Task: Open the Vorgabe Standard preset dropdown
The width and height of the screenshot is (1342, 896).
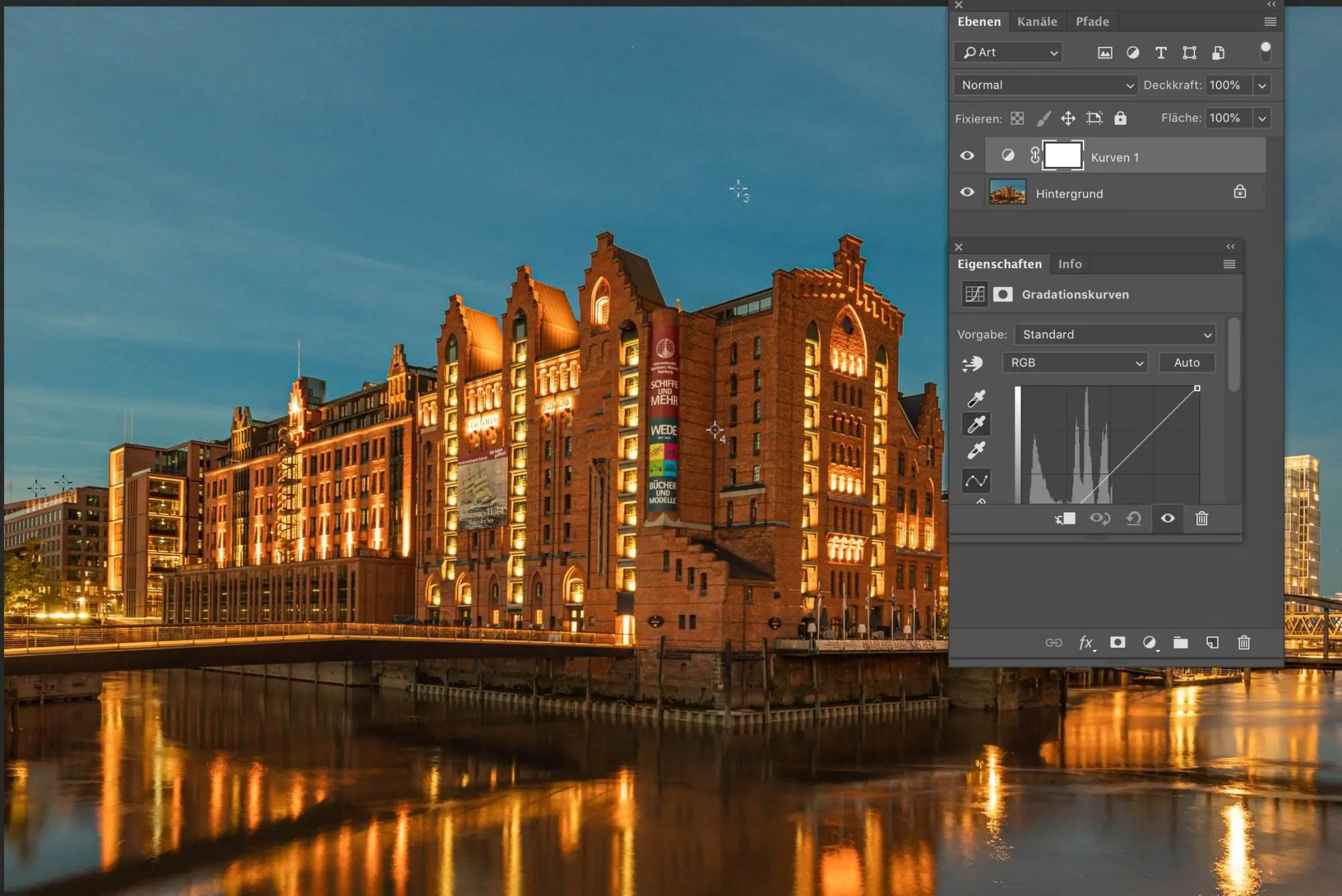Action: click(1115, 335)
